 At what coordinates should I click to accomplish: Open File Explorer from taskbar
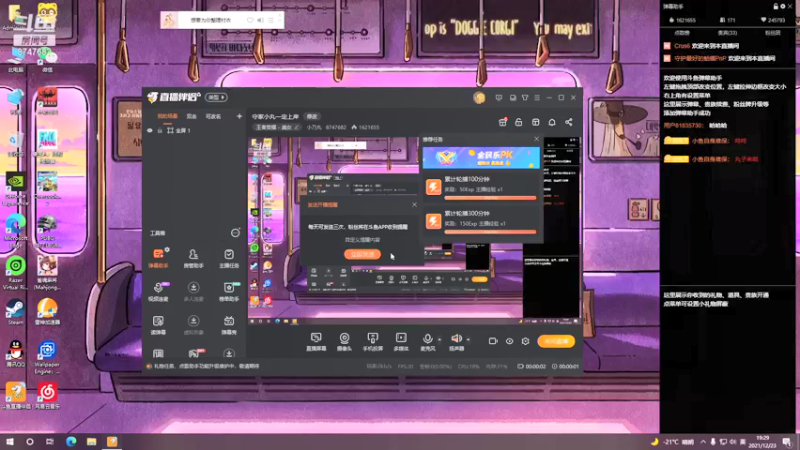(x=91, y=441)
